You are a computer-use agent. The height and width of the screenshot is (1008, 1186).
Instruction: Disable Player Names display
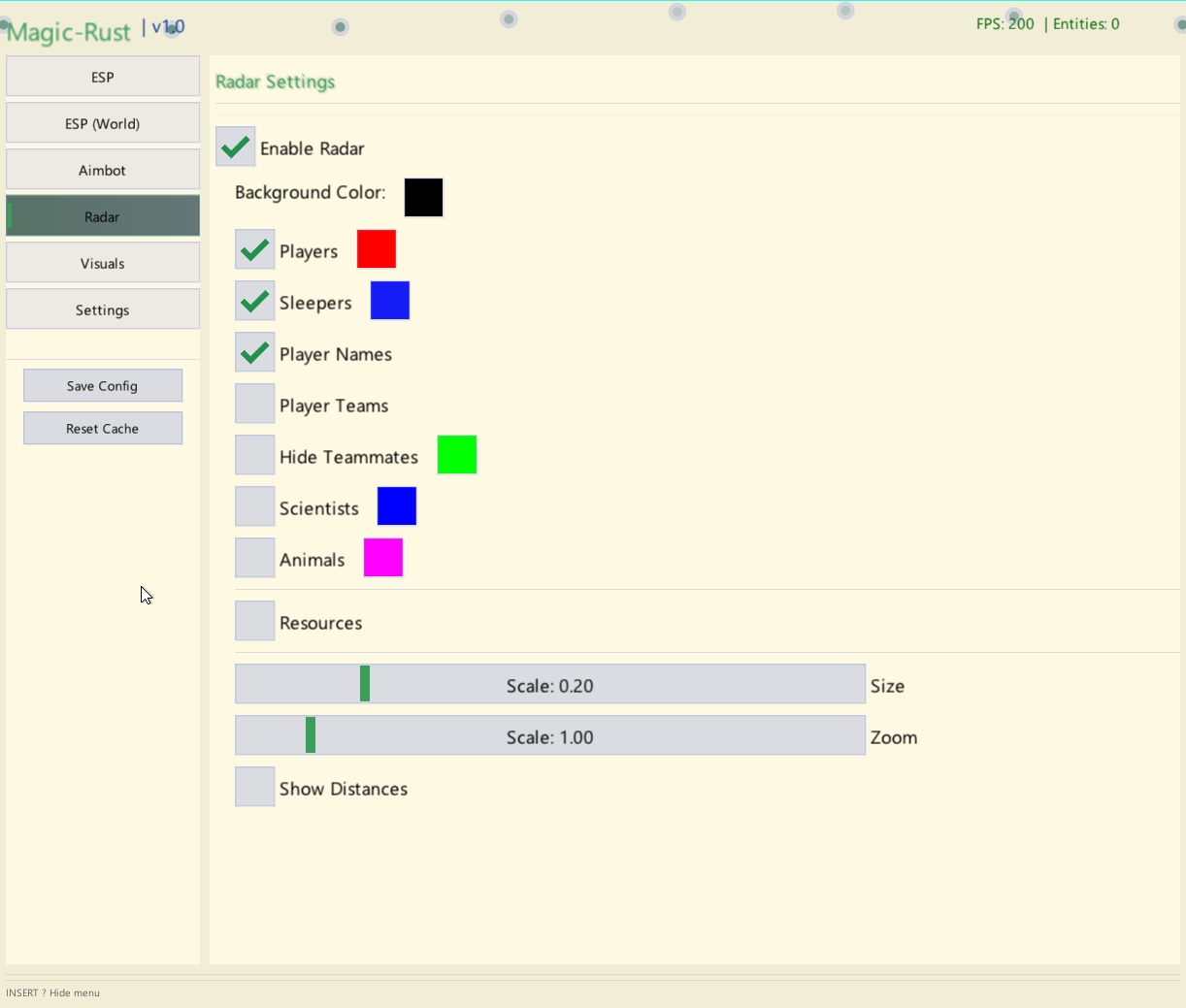tap(253, 352)
